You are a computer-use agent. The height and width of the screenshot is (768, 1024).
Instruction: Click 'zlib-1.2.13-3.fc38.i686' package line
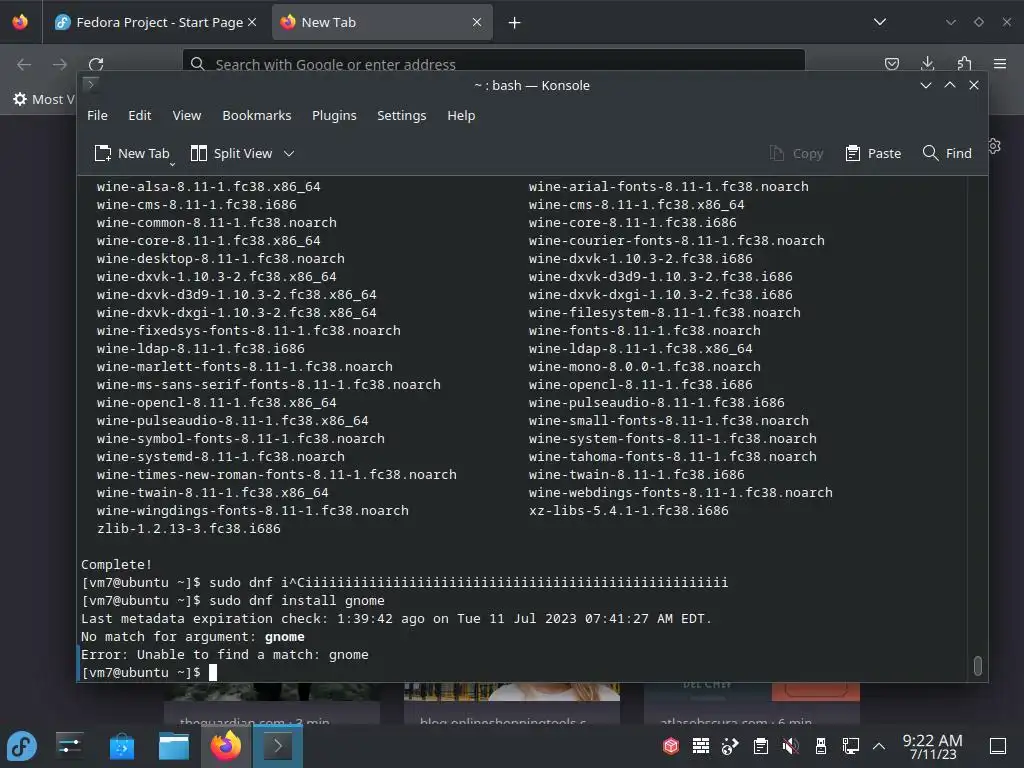(x=189, y=529)
